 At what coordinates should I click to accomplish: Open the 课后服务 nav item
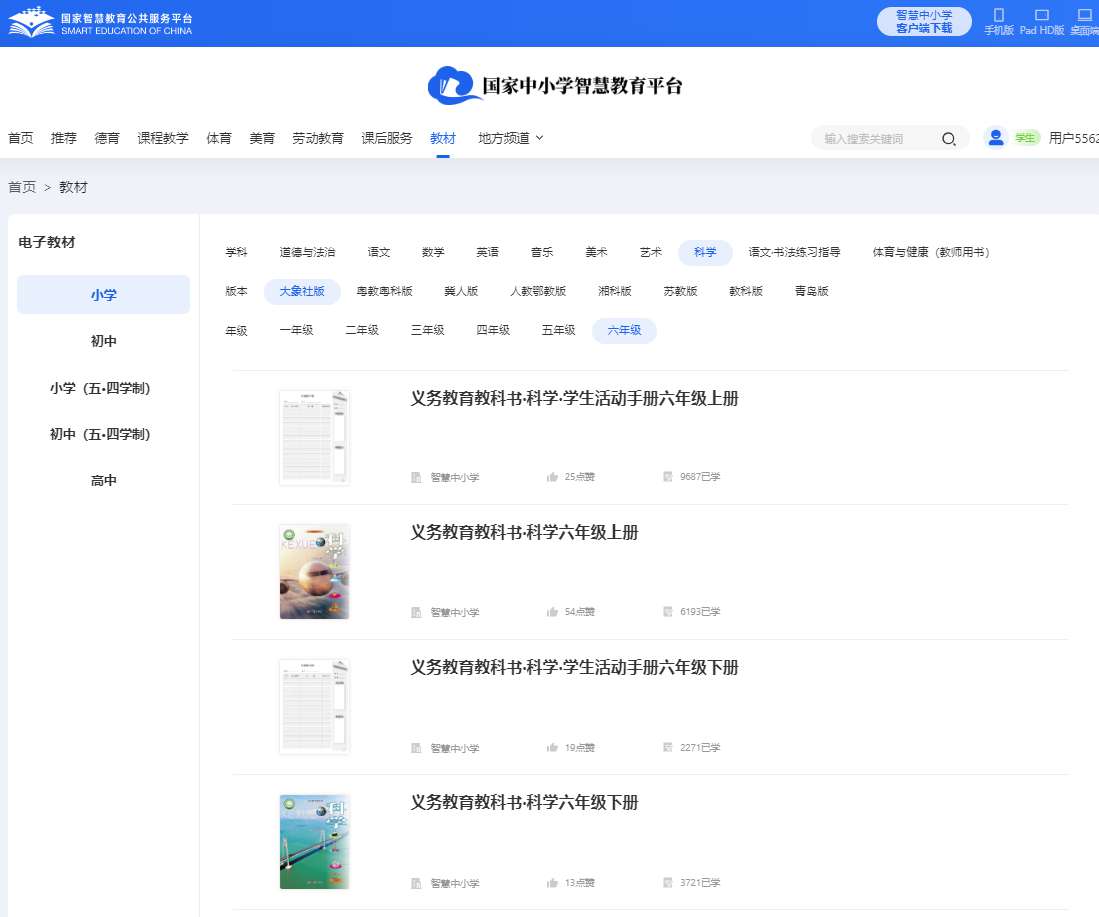(387, 138)
